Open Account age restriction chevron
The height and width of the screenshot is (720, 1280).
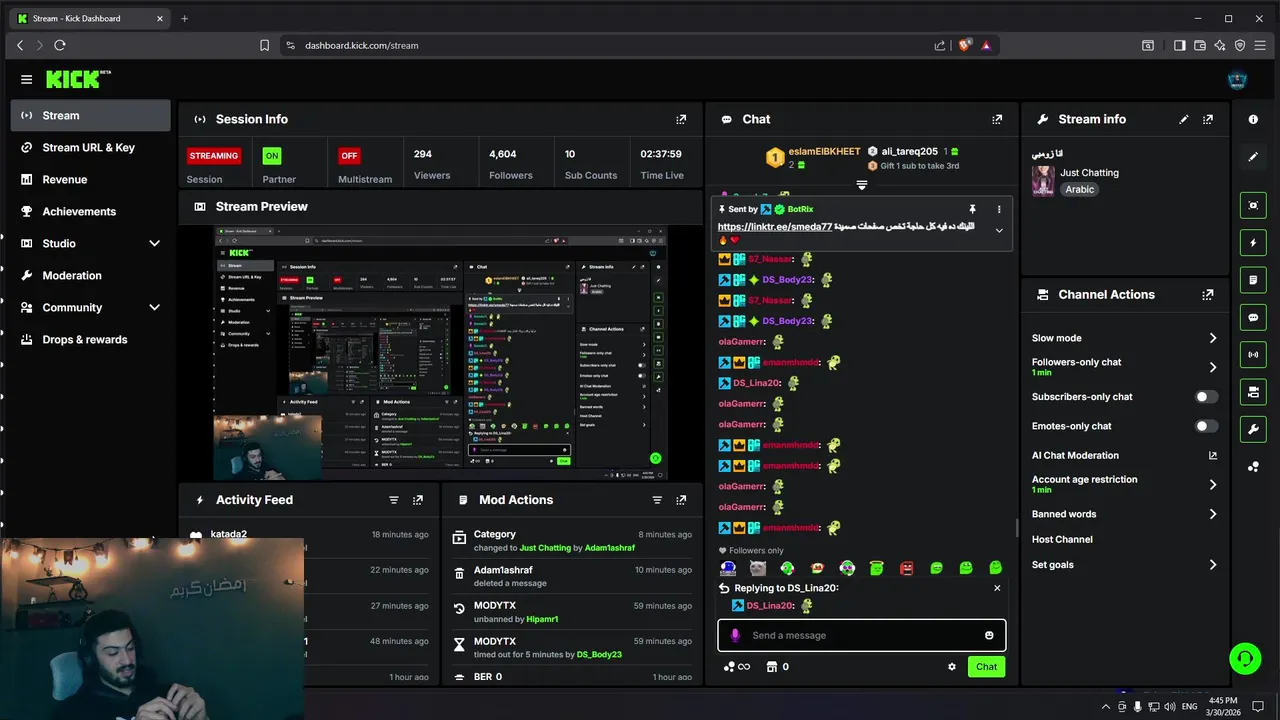1213,485
